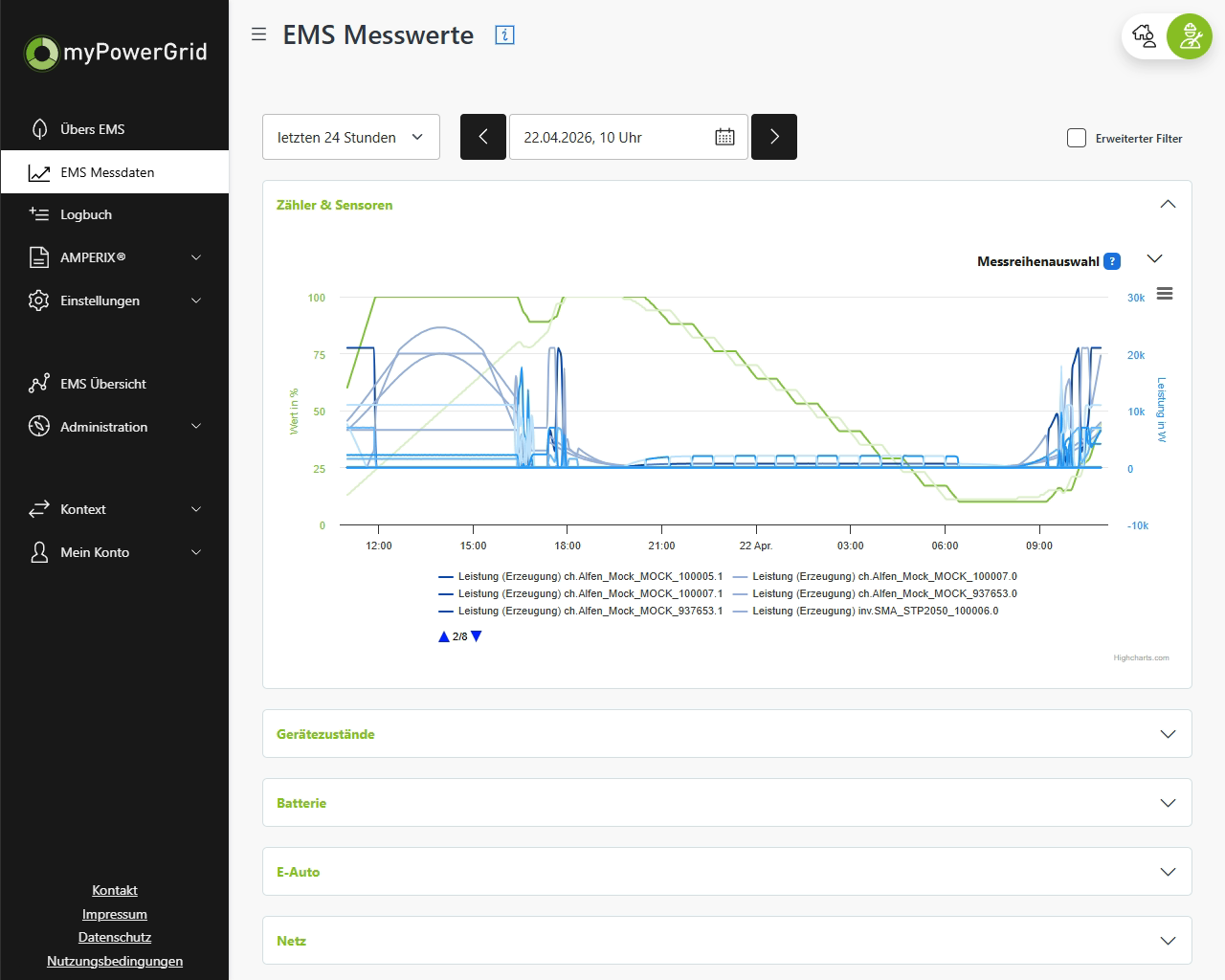Open the info icon beside EMS Messwerte
The image size is (1225, 980).
(x=504, y=35)
